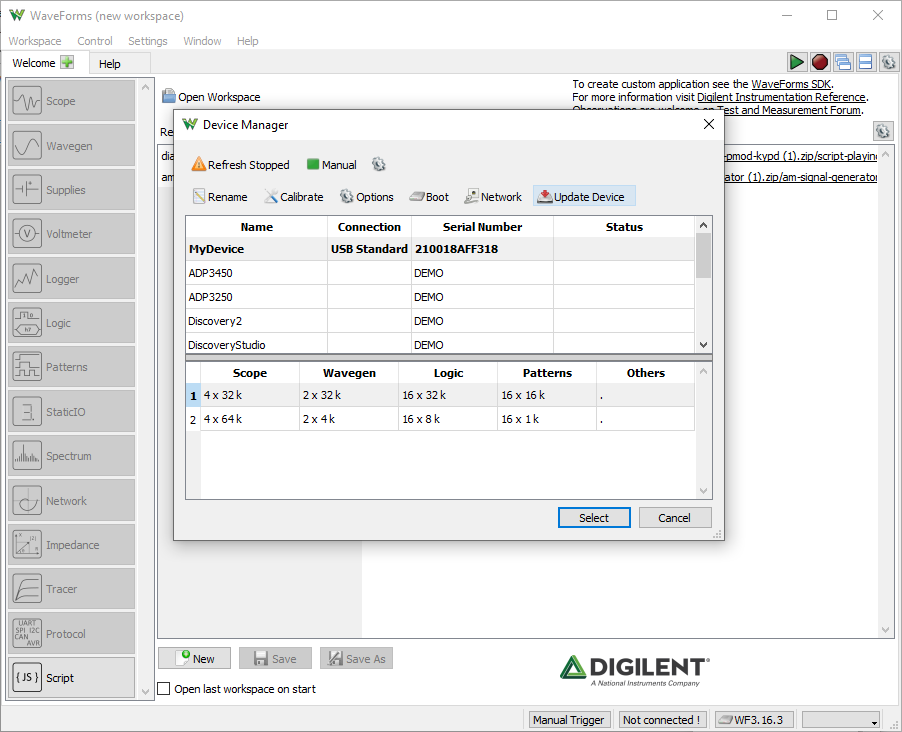Click the red Stop all button
This screenshot has height=732, width=902.
point(820,62)
